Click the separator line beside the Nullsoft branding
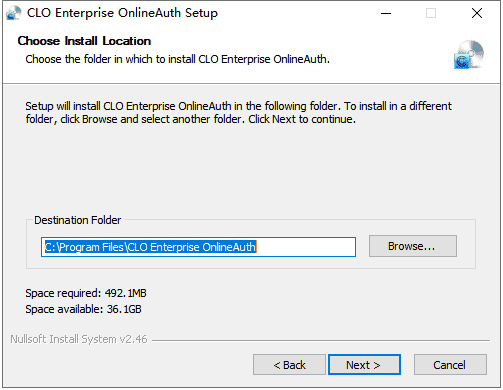The image size is (503, 390). tap(321, 340)
